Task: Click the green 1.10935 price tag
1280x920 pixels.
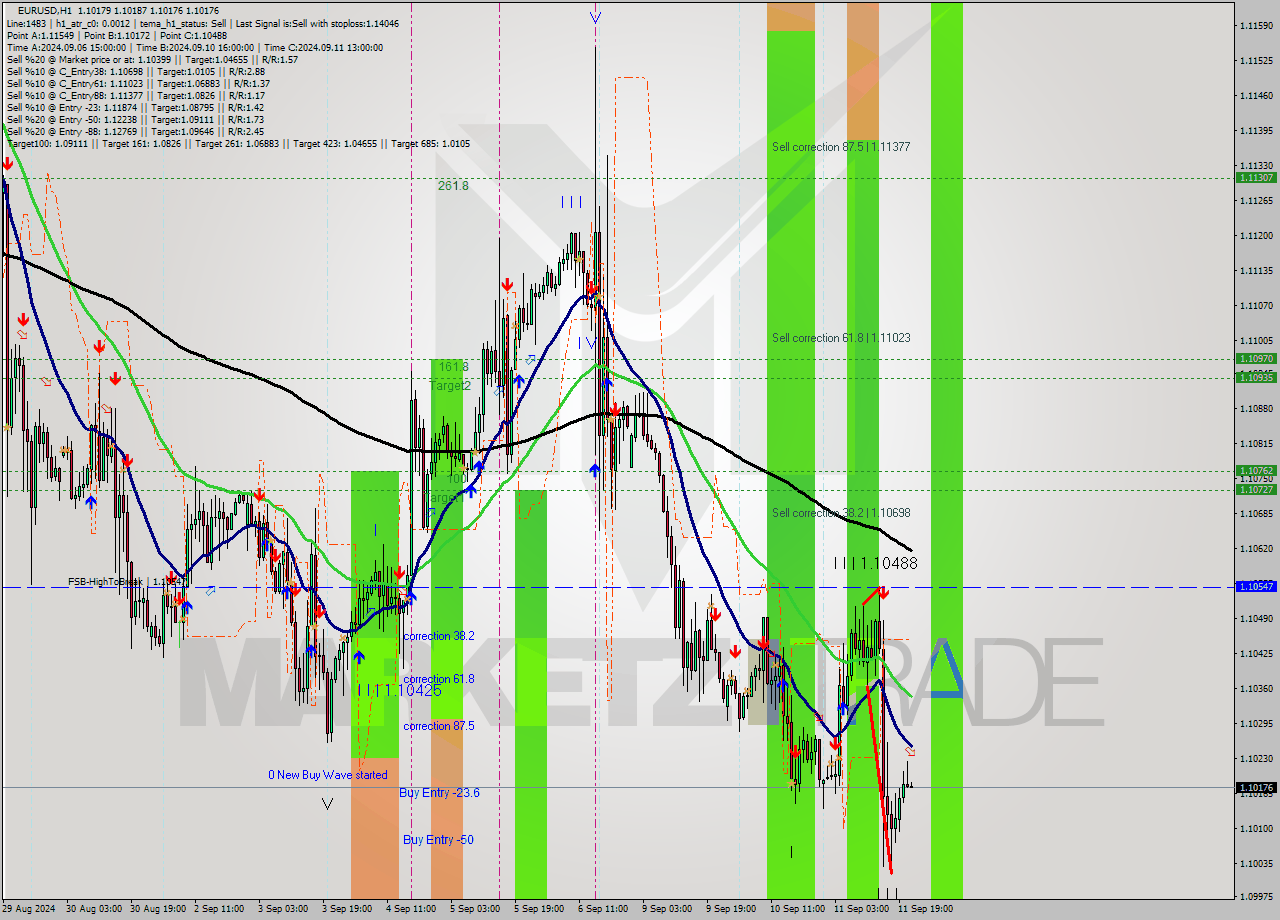Action: (1256, 377)
